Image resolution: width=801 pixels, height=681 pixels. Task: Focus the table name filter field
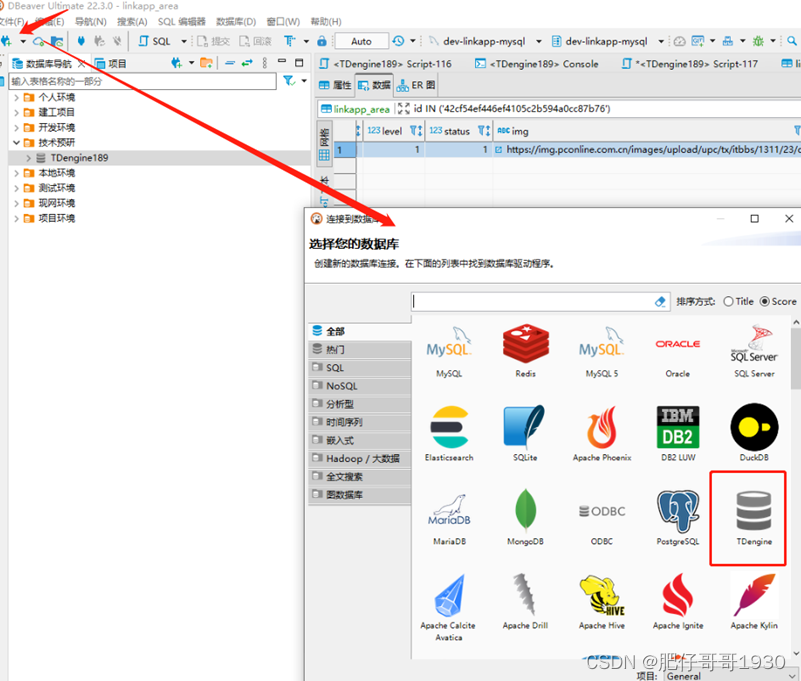tap(143, 81)
